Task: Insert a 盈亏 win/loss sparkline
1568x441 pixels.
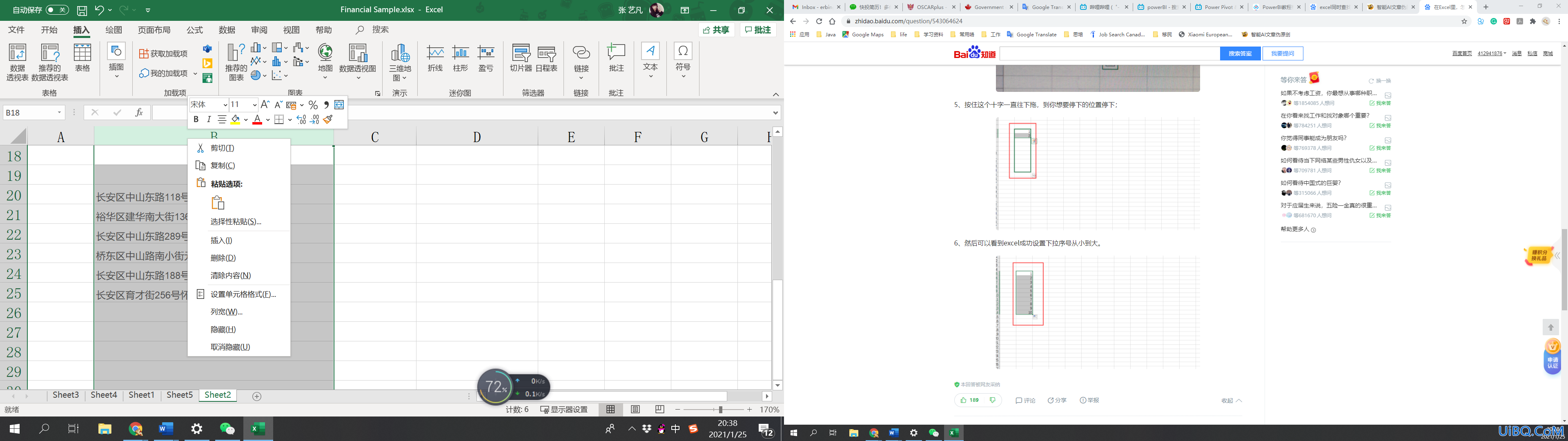Action: pyautogui.click(x=486, y=58)
